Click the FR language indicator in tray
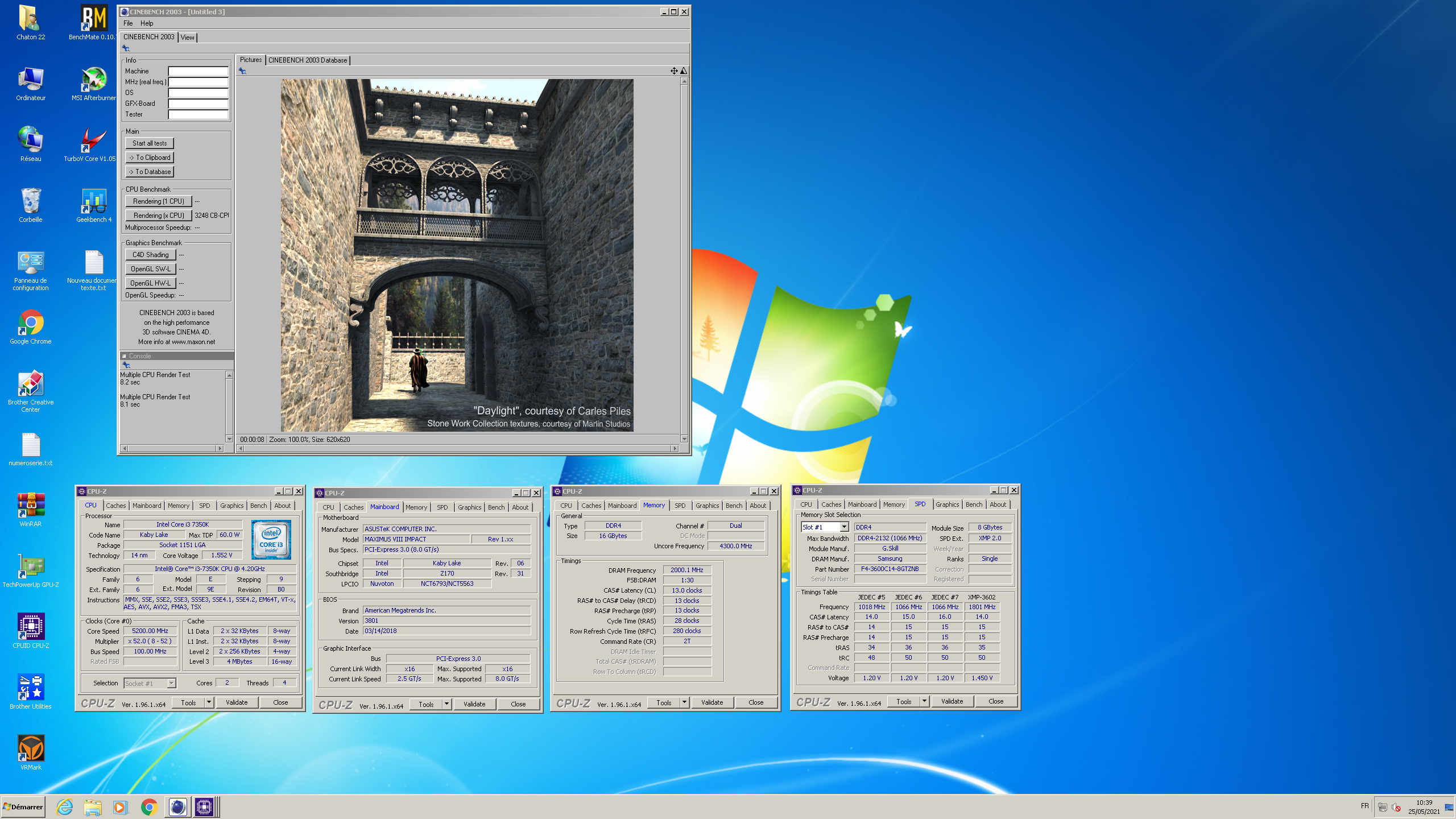1456x819 pixels. (x=1364, y=806)
